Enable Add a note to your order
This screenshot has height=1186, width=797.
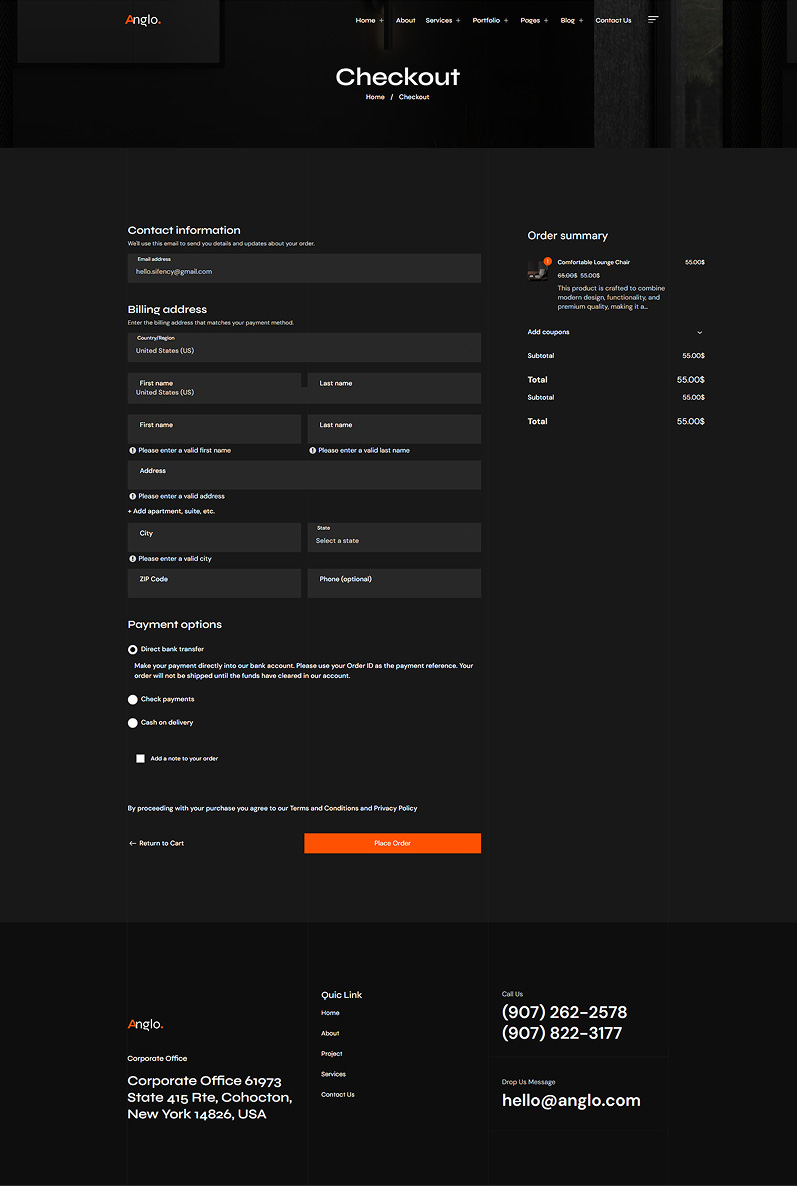(141, 759)
